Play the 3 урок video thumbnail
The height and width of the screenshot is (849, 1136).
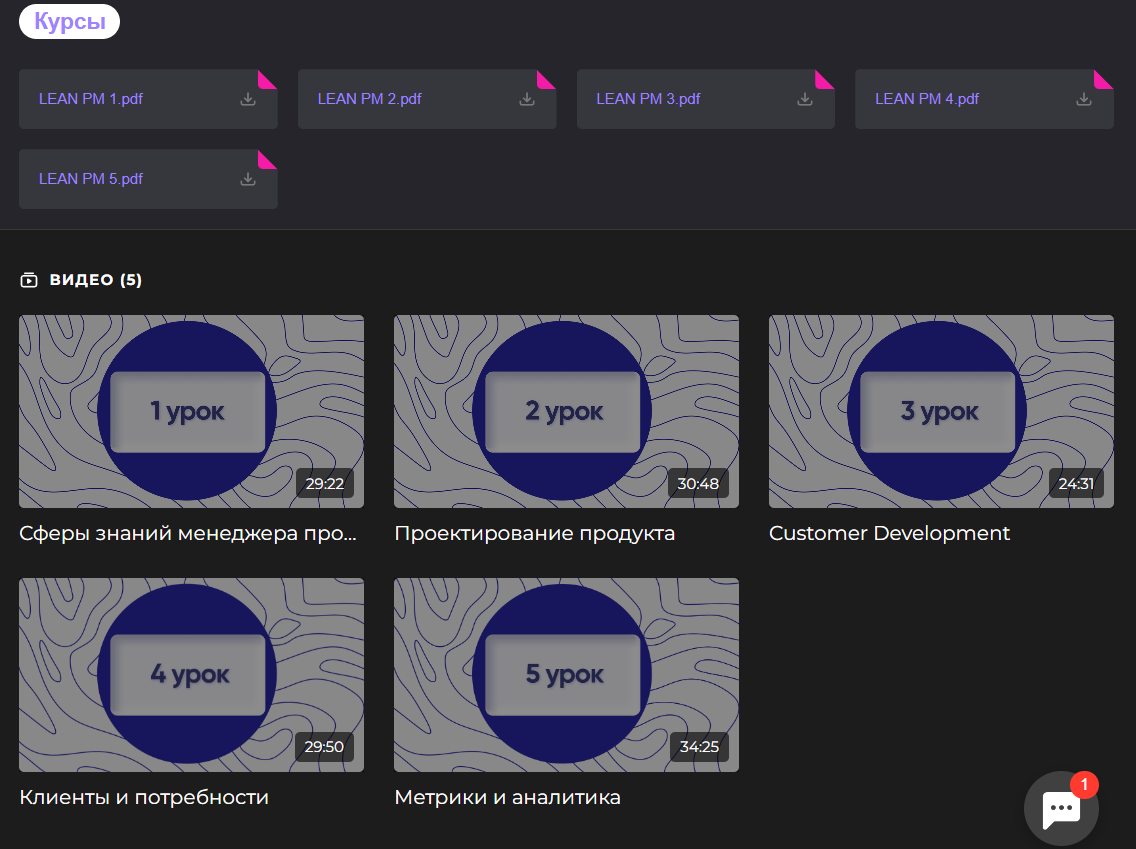[941, 411]
